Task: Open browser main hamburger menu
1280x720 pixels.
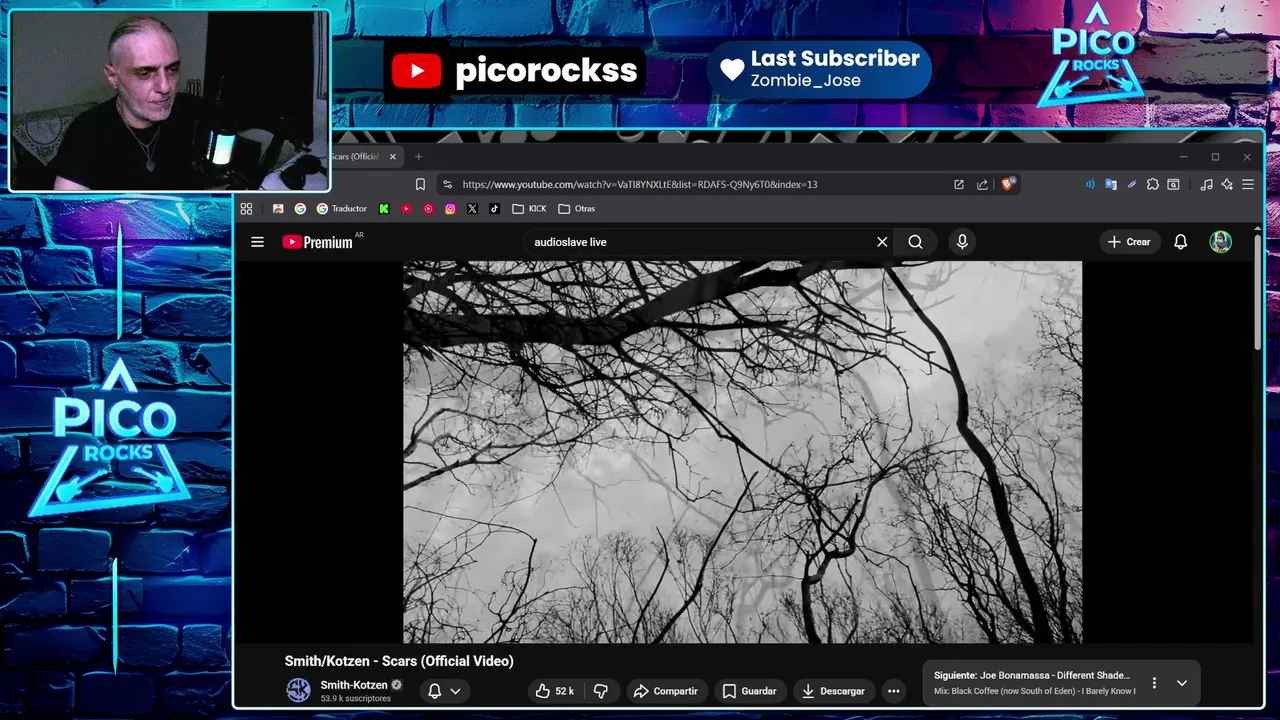Action: (1248, 184)
